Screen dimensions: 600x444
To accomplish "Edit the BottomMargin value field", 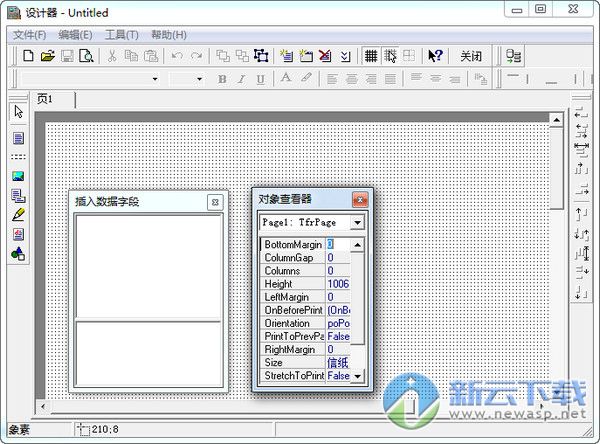I will [338, 244].
